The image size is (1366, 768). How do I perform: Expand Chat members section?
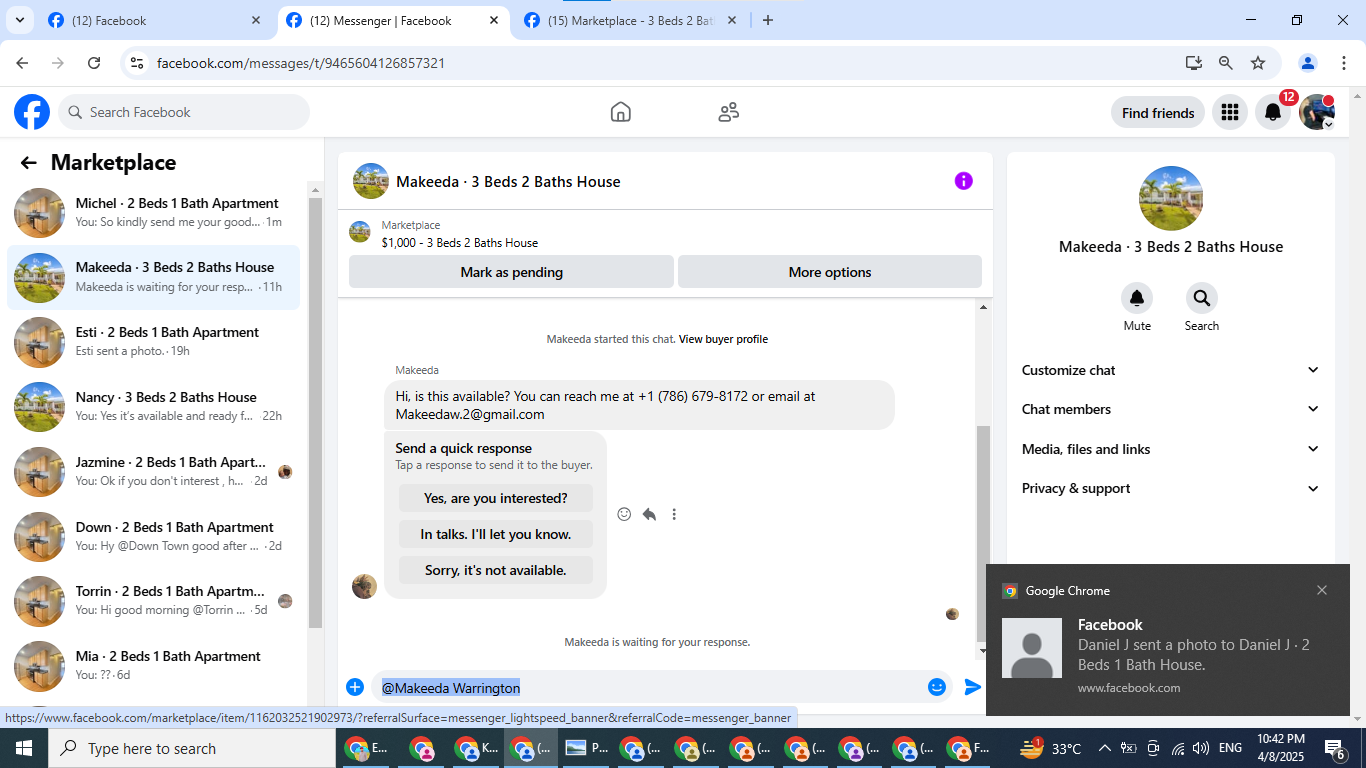click(x=1171, y=409)
